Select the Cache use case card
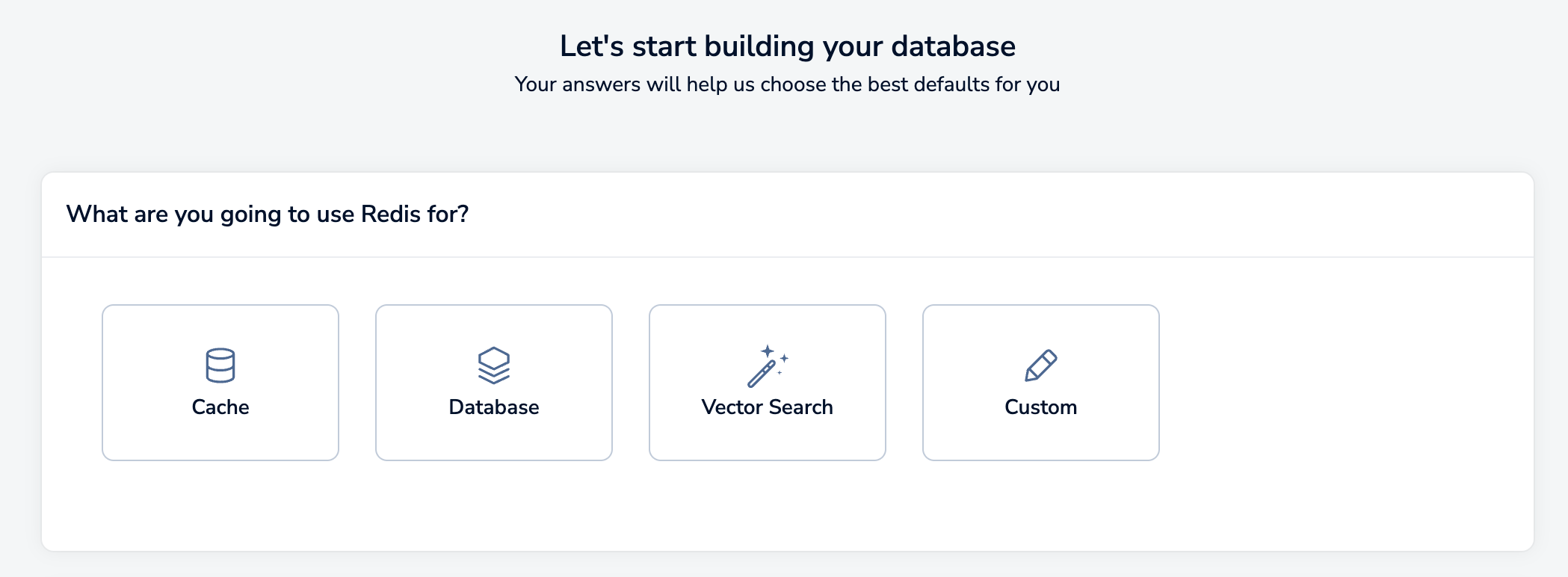Image resolution: width=1568 pixels, height=577 pixels. (220, 433)
